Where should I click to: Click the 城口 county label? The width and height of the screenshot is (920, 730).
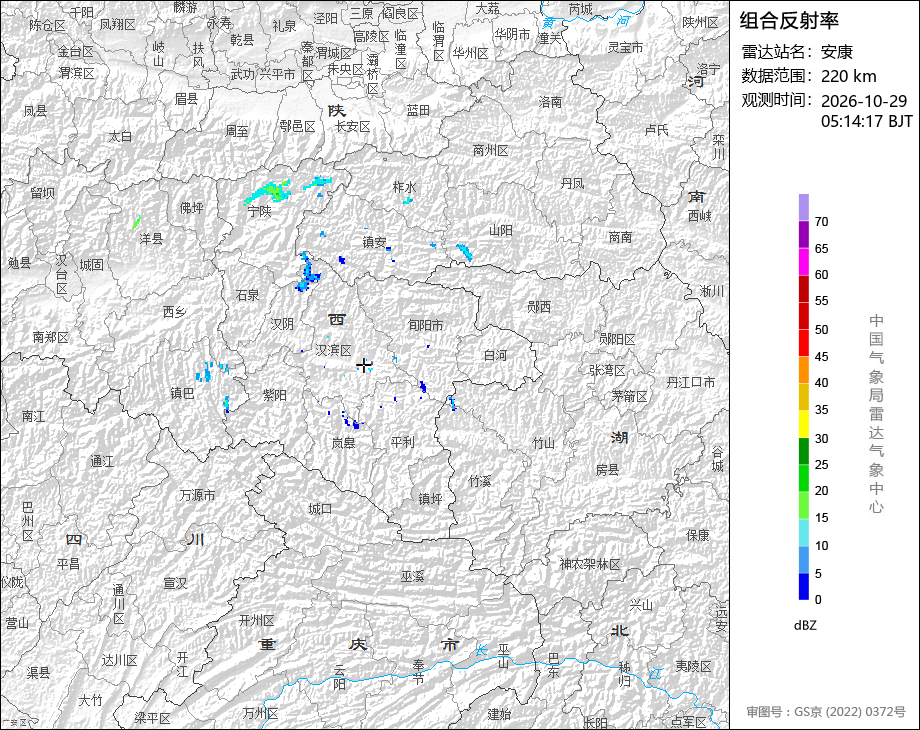click(320, 509)
